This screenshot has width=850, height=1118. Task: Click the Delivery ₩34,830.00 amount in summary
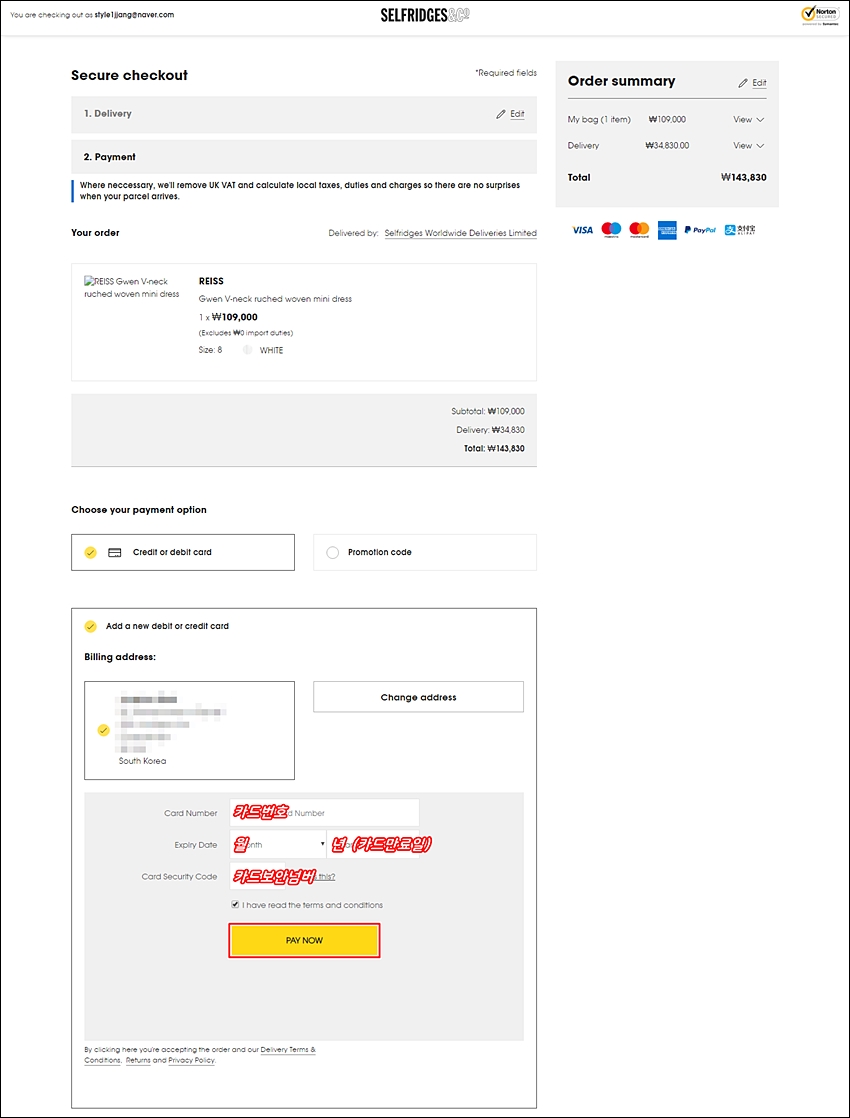(x=667, y=145)
